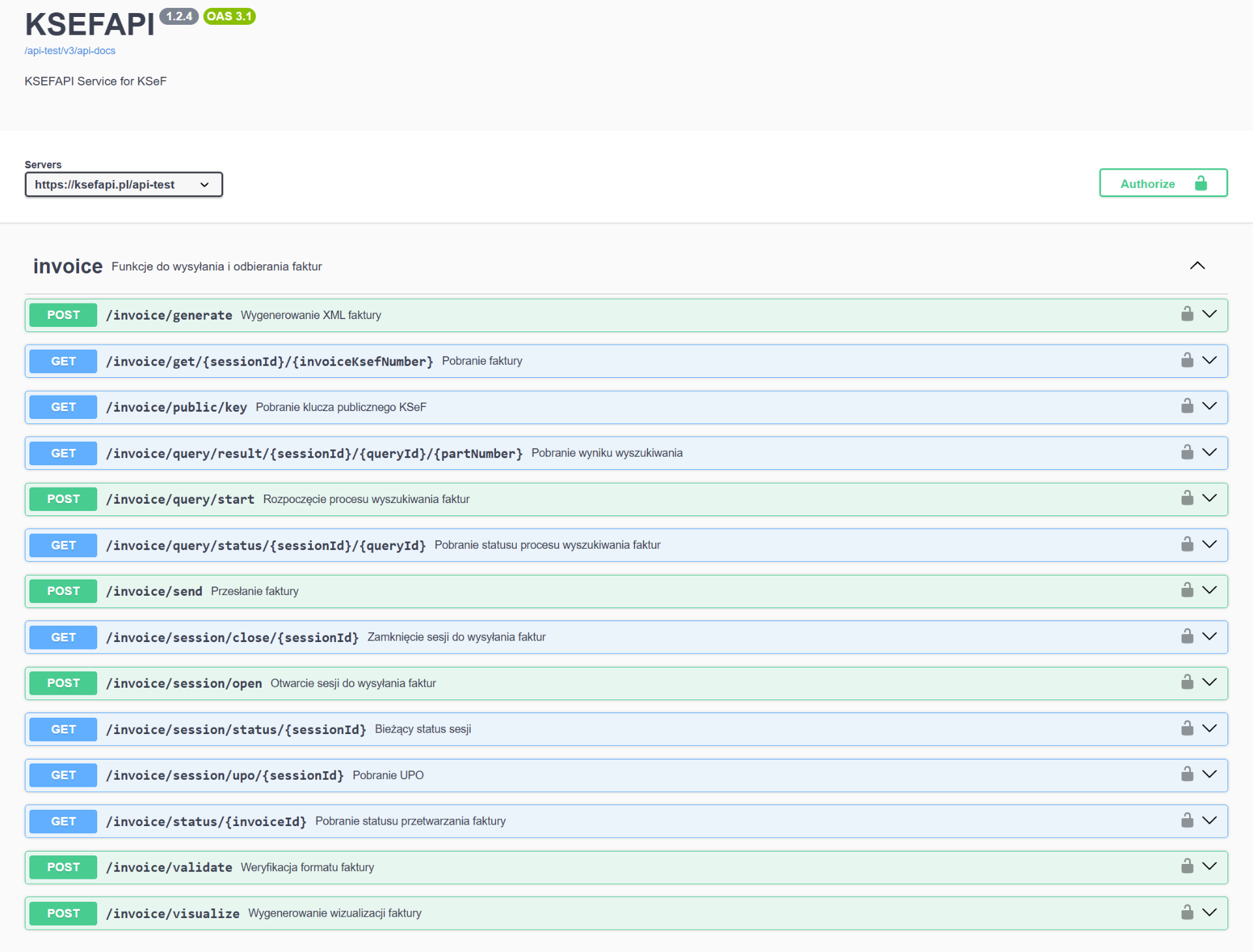Image resolution: width=1253 pixels, height=952 pixels.
Task: Click lock icon on /invoice/generate row
Action: point(1187,315)
